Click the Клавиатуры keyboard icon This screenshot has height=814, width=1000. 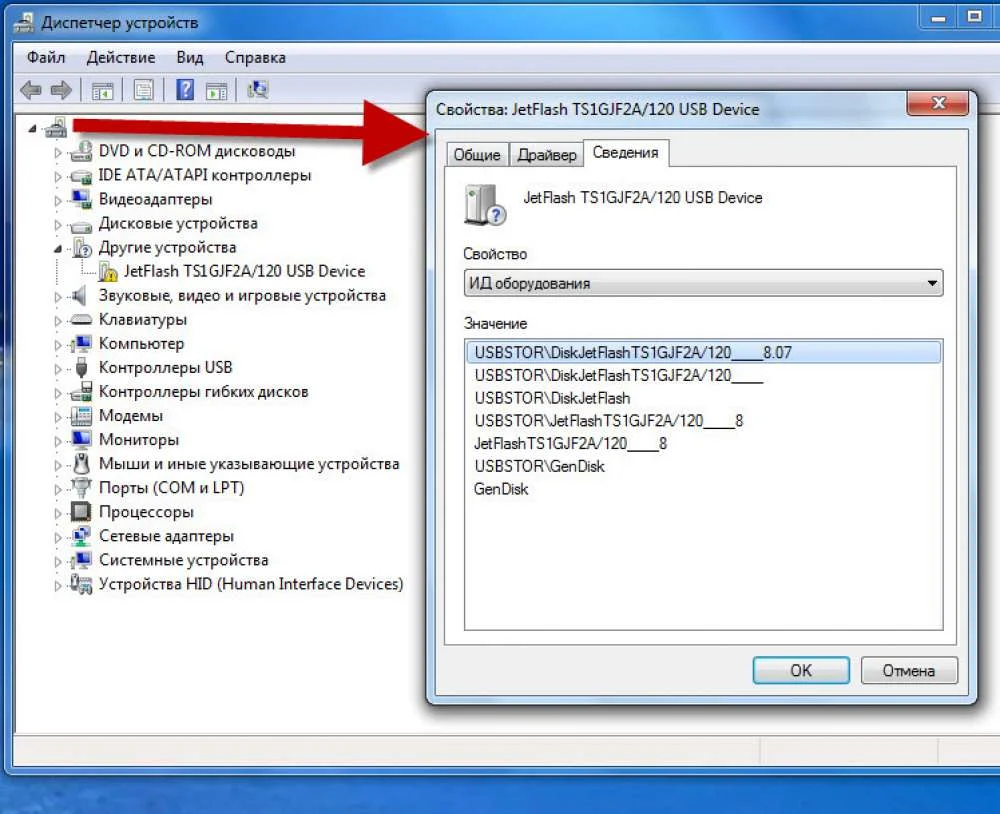click(x=81, y=320)
